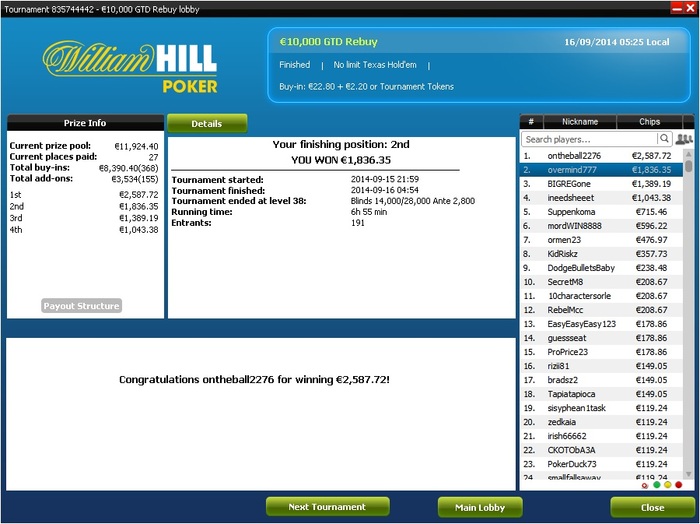Sort by the Nickname column header
700x524 pixels.
tap(580, 121)
